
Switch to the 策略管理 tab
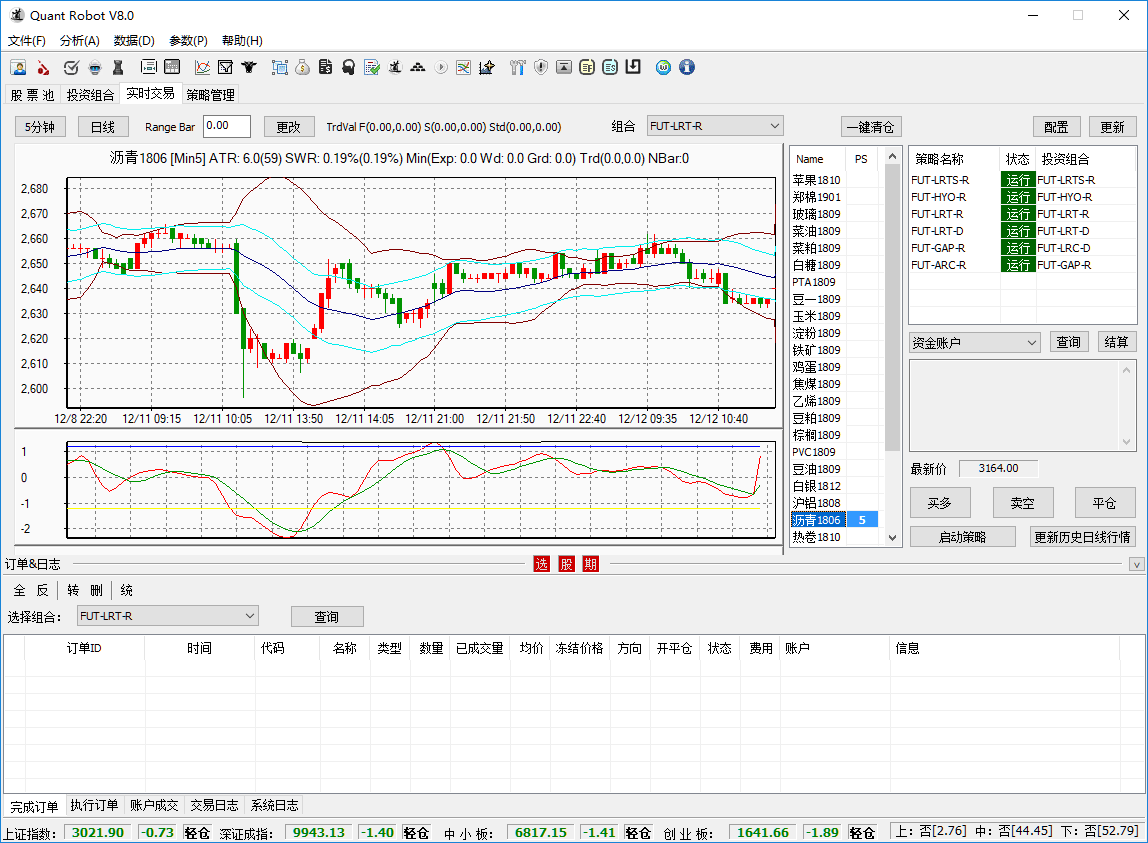coord(210,94)
